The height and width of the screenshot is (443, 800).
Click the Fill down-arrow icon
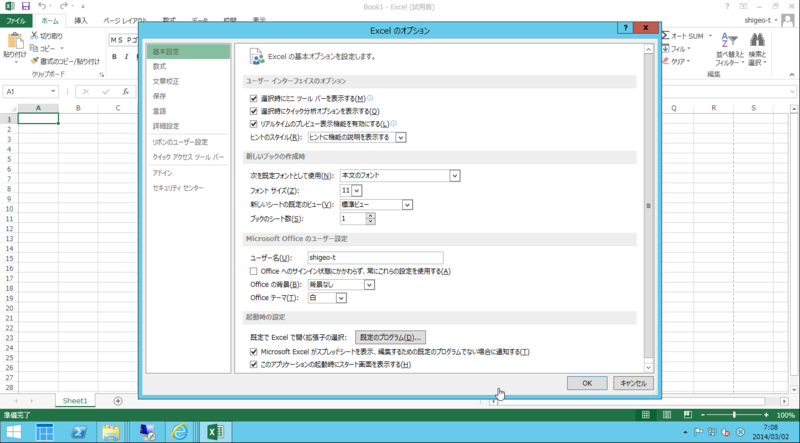pos(665,49)
